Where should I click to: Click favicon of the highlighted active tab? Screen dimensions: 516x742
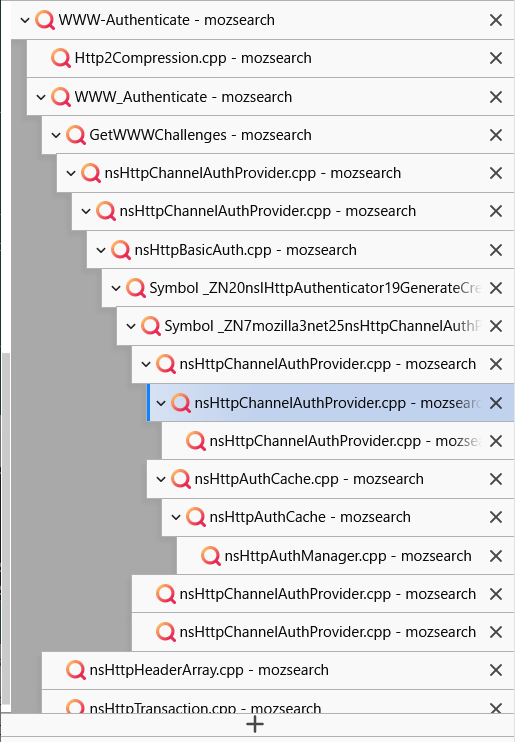(181, 403)
